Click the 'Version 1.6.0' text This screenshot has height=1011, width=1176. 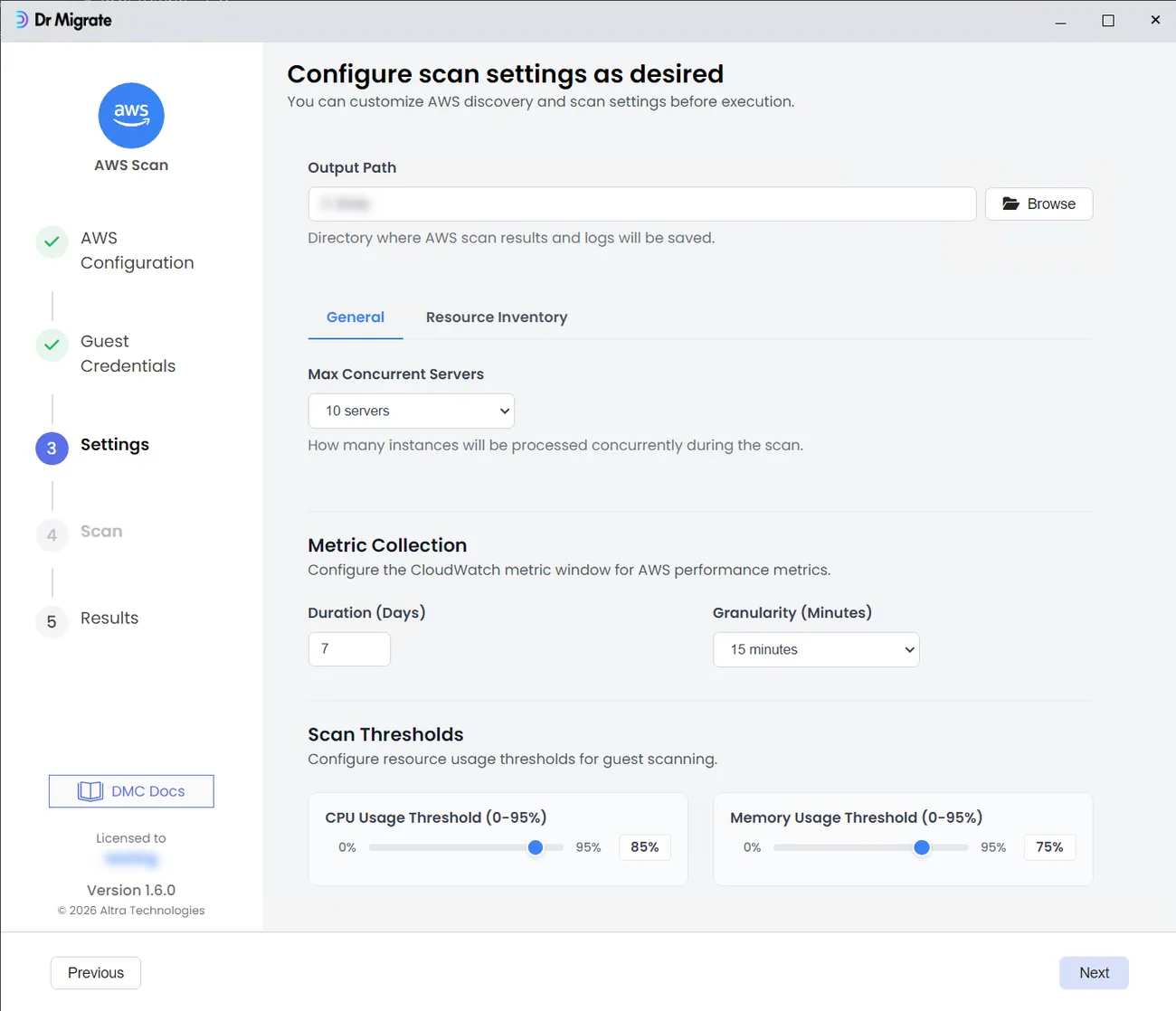click(131, 890)
